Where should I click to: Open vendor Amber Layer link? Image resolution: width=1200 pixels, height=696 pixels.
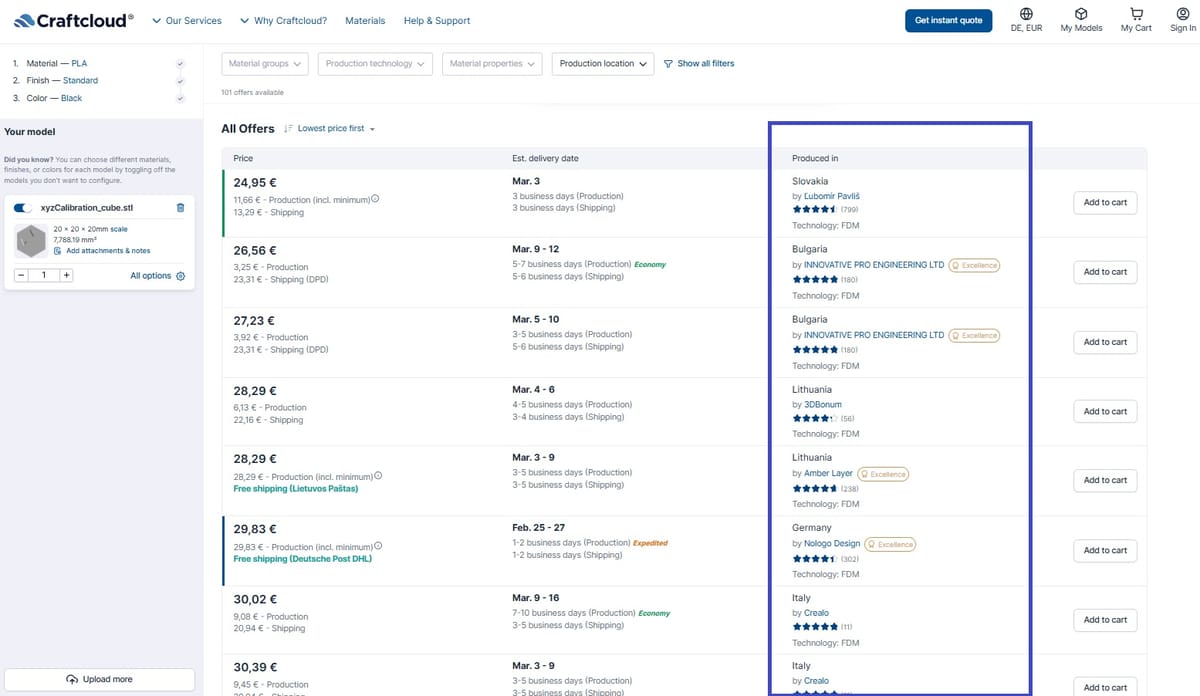828,473
